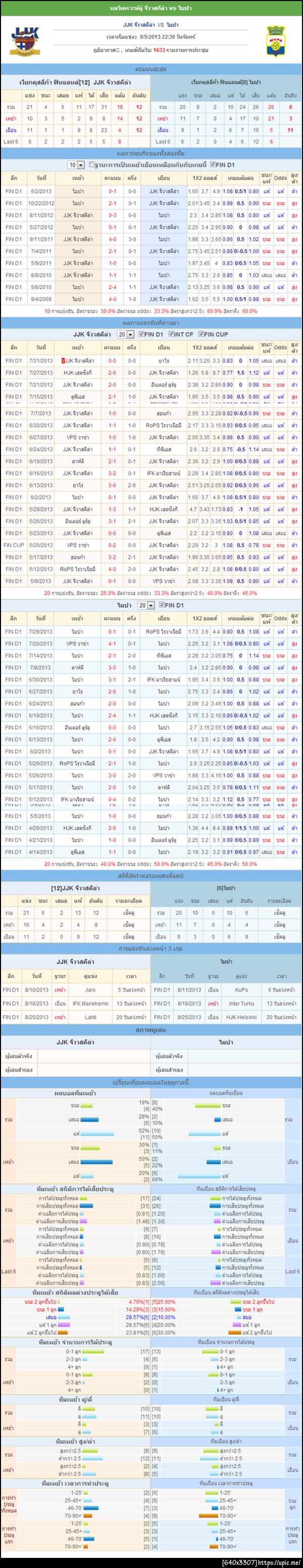Enable the same home/away status checkbox
The width and height of the screenshot is (303, 1568).
click(x=92, y=164)
